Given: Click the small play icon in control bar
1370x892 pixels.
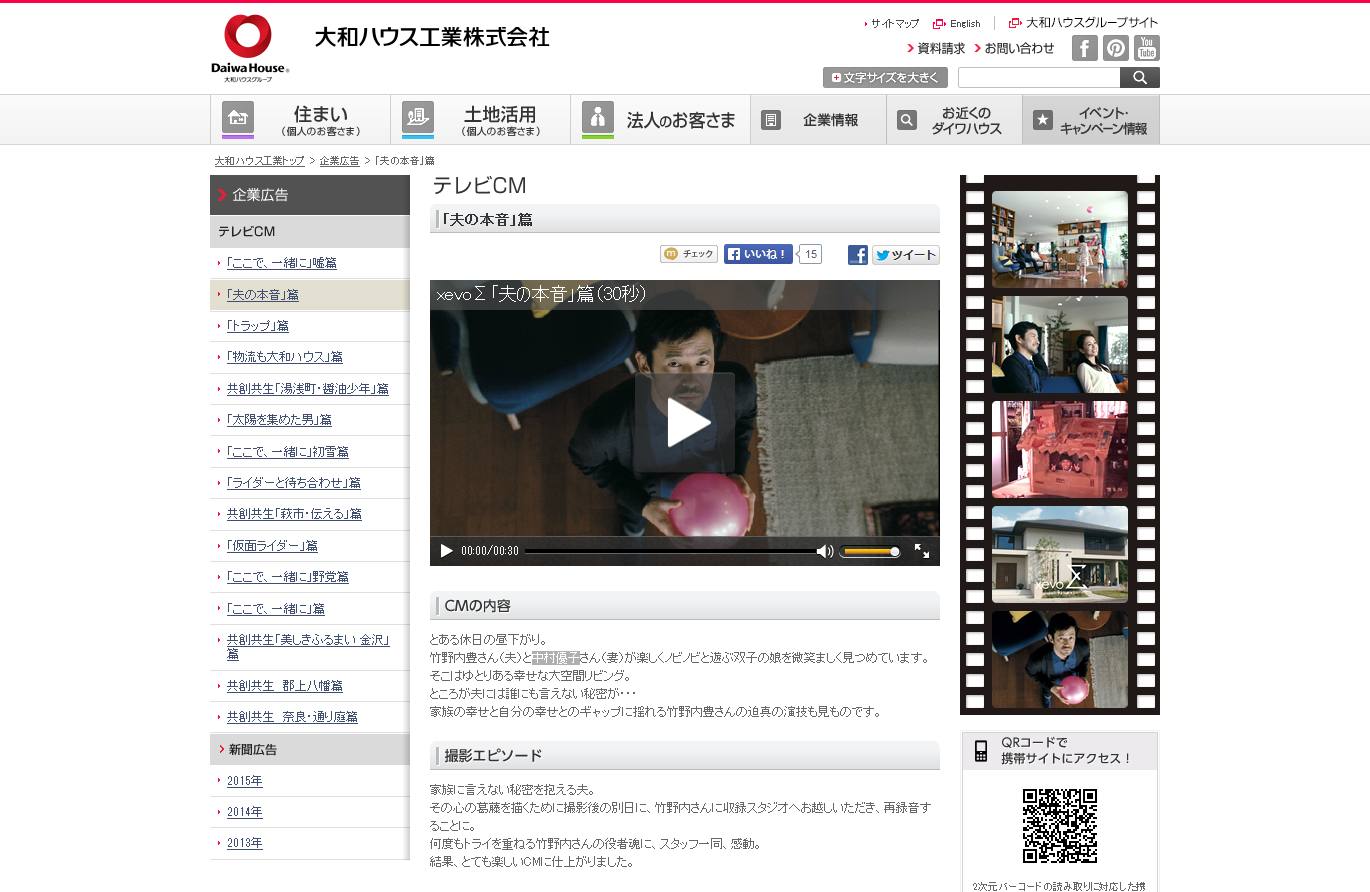Looking at the screenshot, I should pos(446,551).
